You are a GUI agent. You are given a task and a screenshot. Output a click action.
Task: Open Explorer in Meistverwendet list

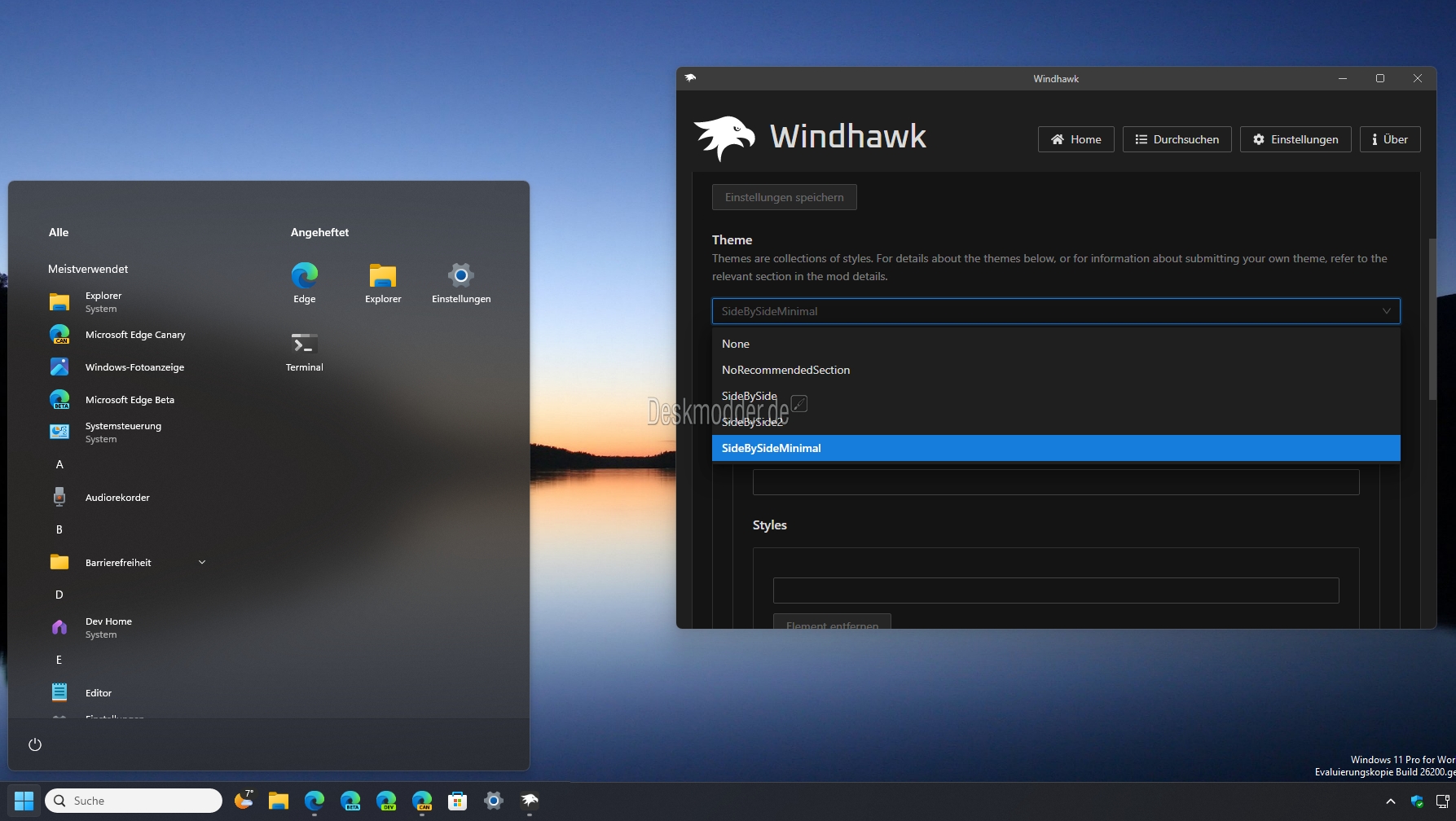126,302
